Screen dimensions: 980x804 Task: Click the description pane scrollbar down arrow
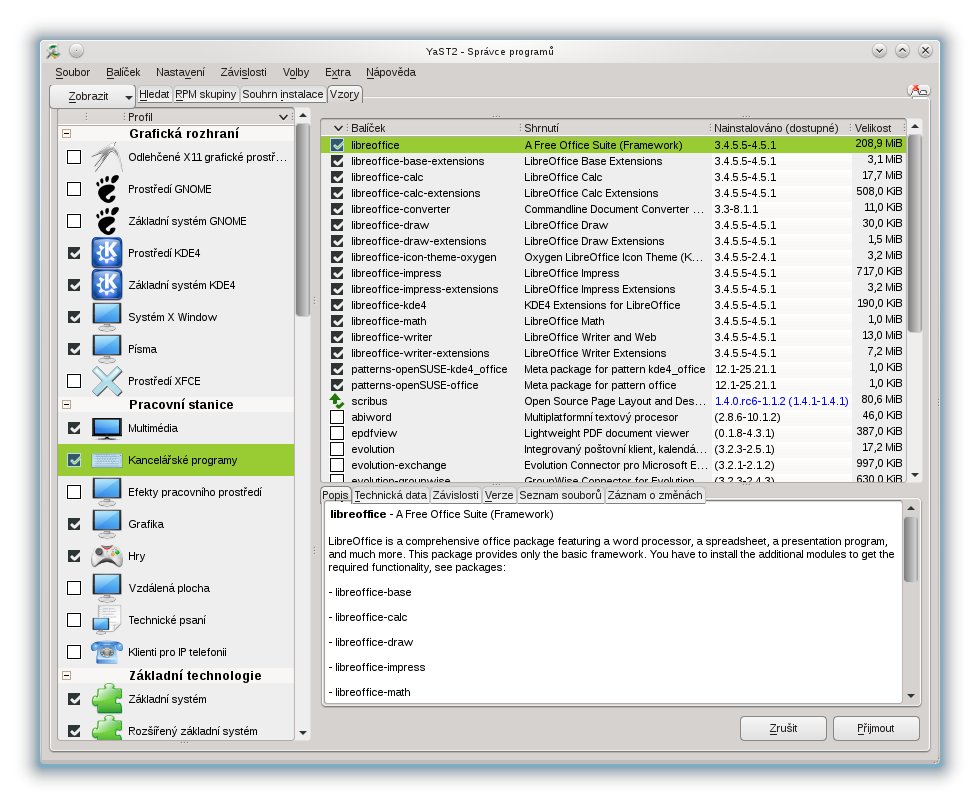point(911,696)
